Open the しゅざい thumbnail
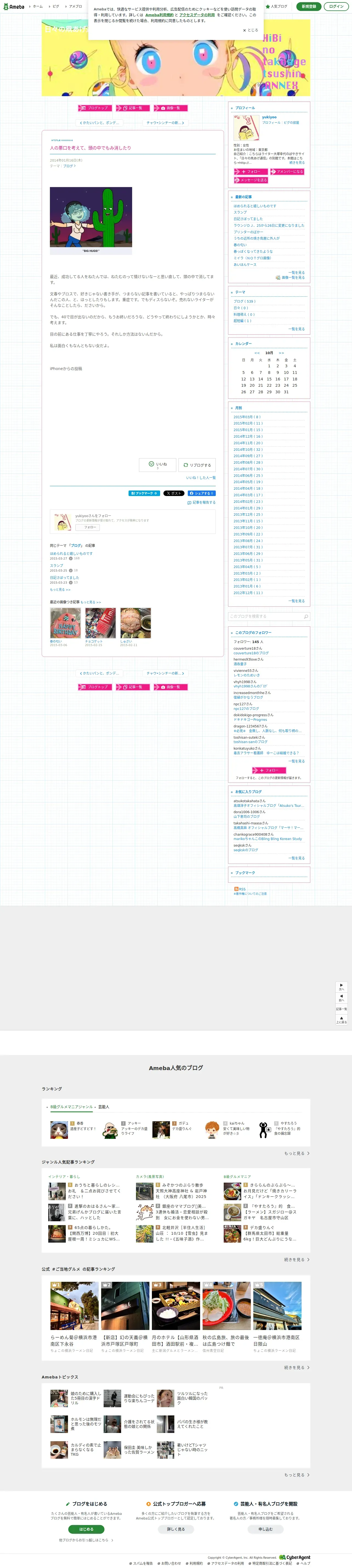Screen dimensions: 352x1568 tap(135, 623)
